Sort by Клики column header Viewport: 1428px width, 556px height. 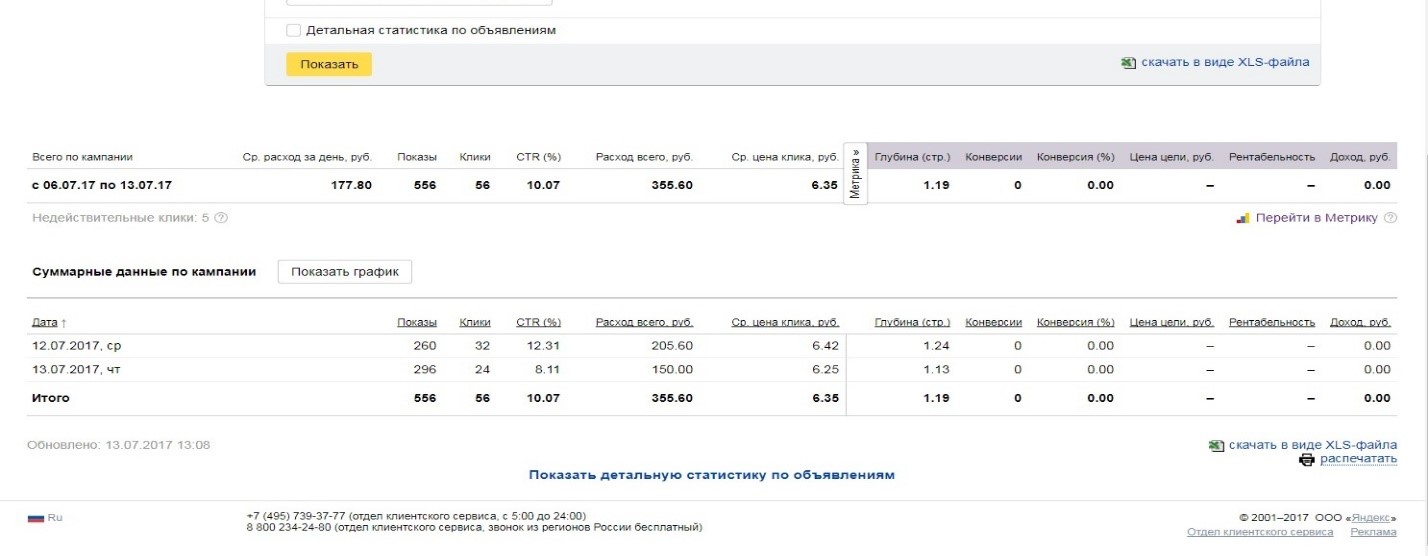(474, 322)
